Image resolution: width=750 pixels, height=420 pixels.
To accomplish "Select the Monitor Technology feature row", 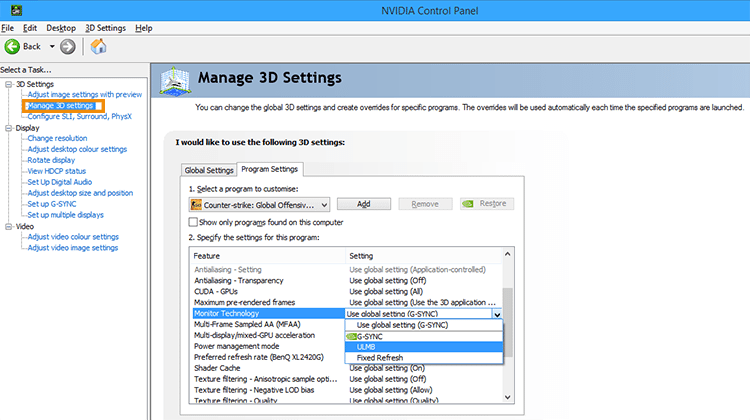I will pyautogui.click(x=268, y=313).
